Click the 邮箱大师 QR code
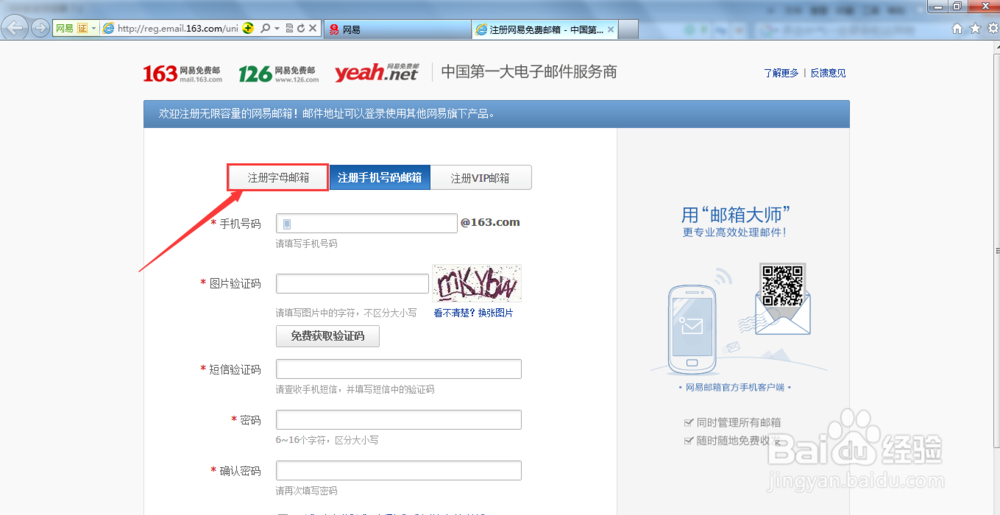This screenshot has height=515, width=1000. tap(783, 285)
